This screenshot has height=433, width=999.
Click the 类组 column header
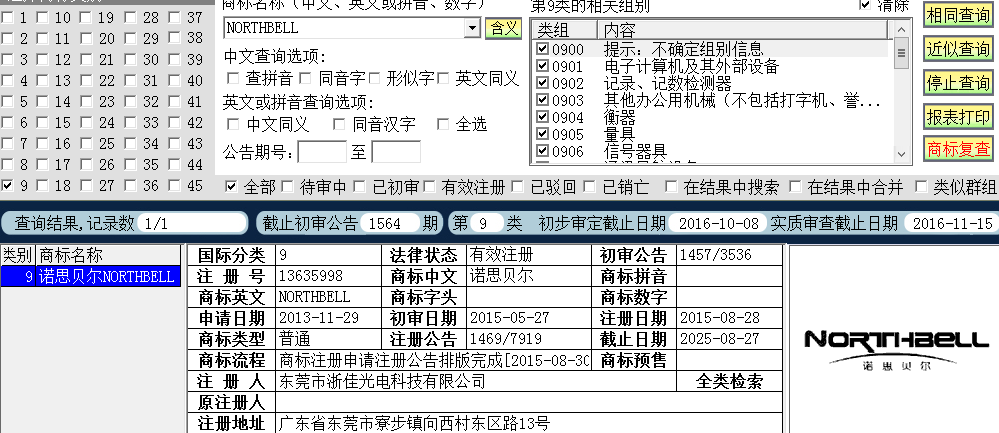(x=565, y=29)
